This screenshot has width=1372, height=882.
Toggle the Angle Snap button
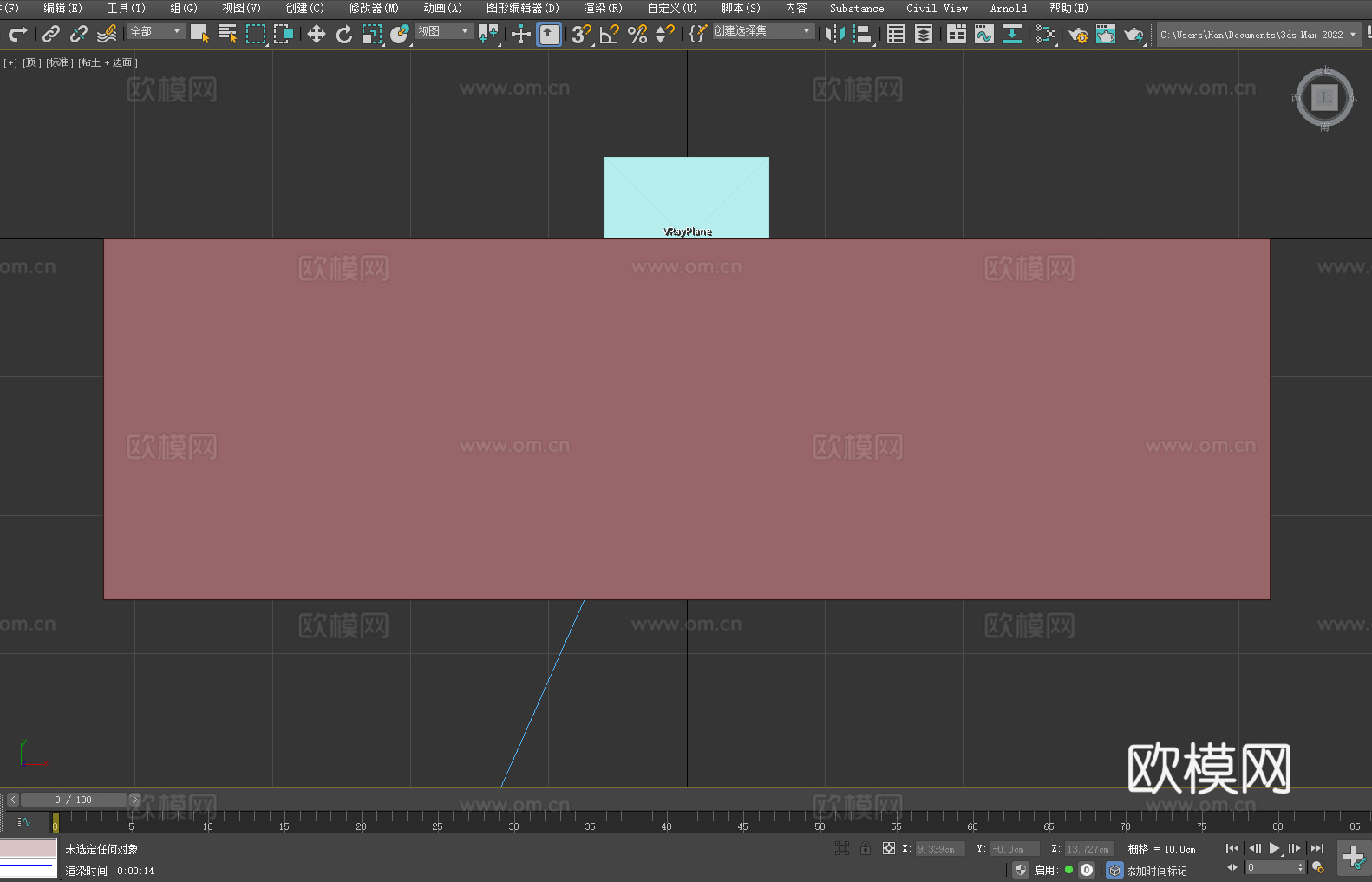[x=610, y=34]
